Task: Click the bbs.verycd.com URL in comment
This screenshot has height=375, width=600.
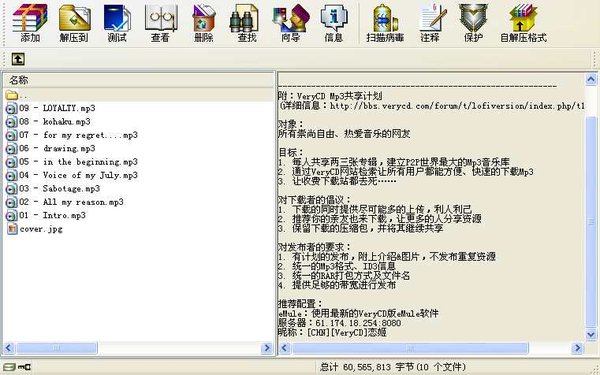Action: coord(457,106)
